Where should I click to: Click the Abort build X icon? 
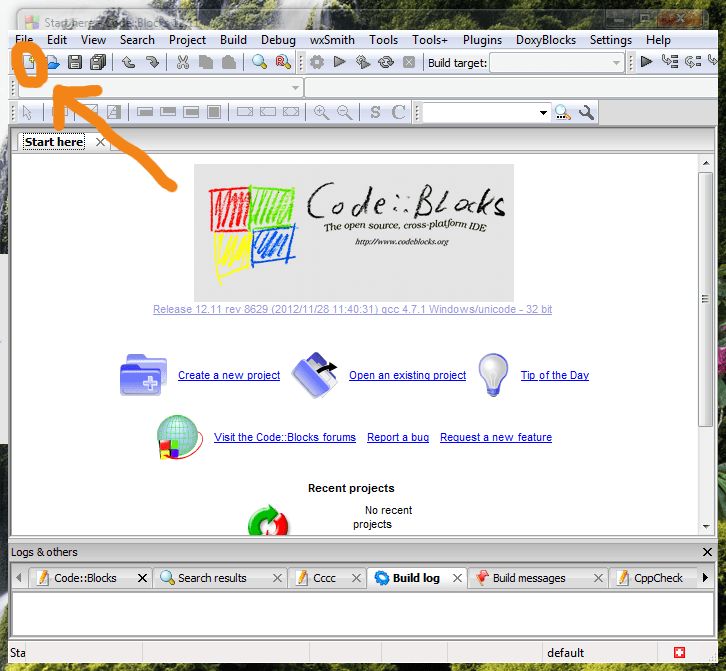point(409,62)
